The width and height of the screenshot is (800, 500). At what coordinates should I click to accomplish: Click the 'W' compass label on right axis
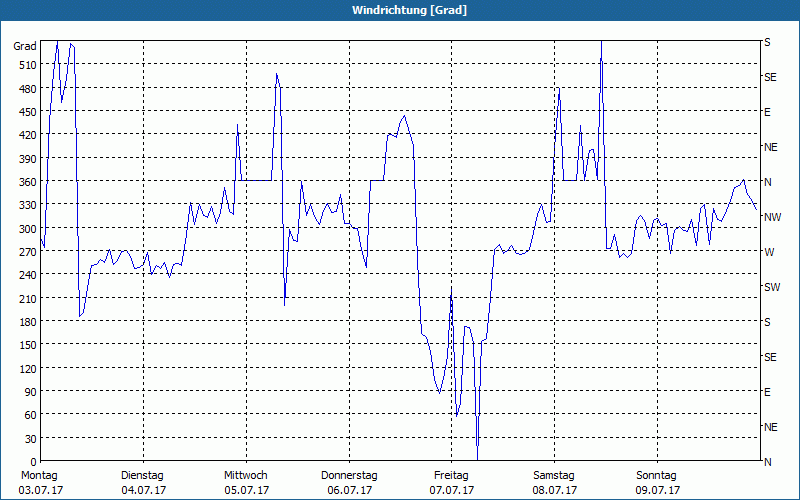[769, 252]
